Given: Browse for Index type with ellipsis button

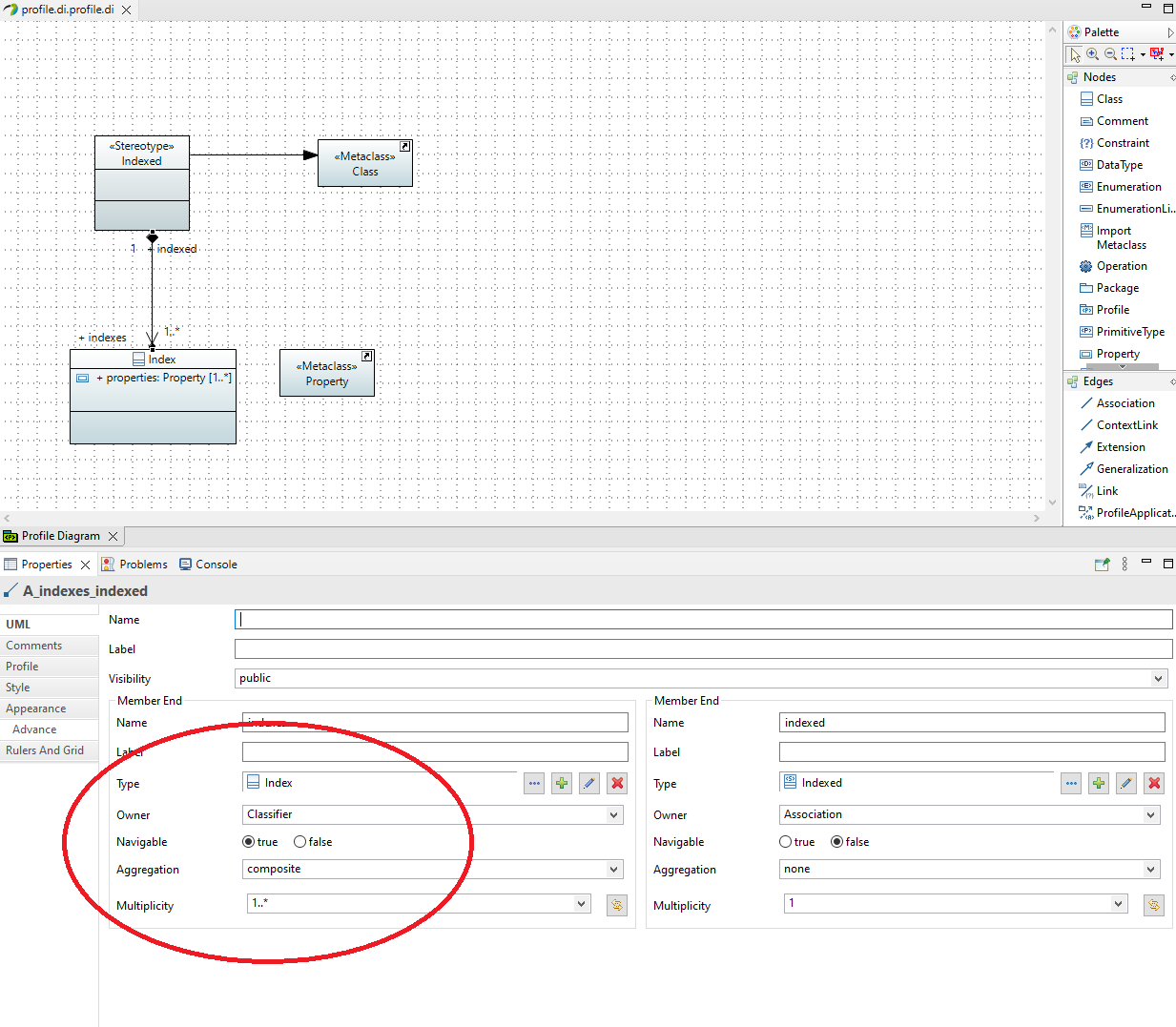Looking at the screenshot, I should pos(534,784).
